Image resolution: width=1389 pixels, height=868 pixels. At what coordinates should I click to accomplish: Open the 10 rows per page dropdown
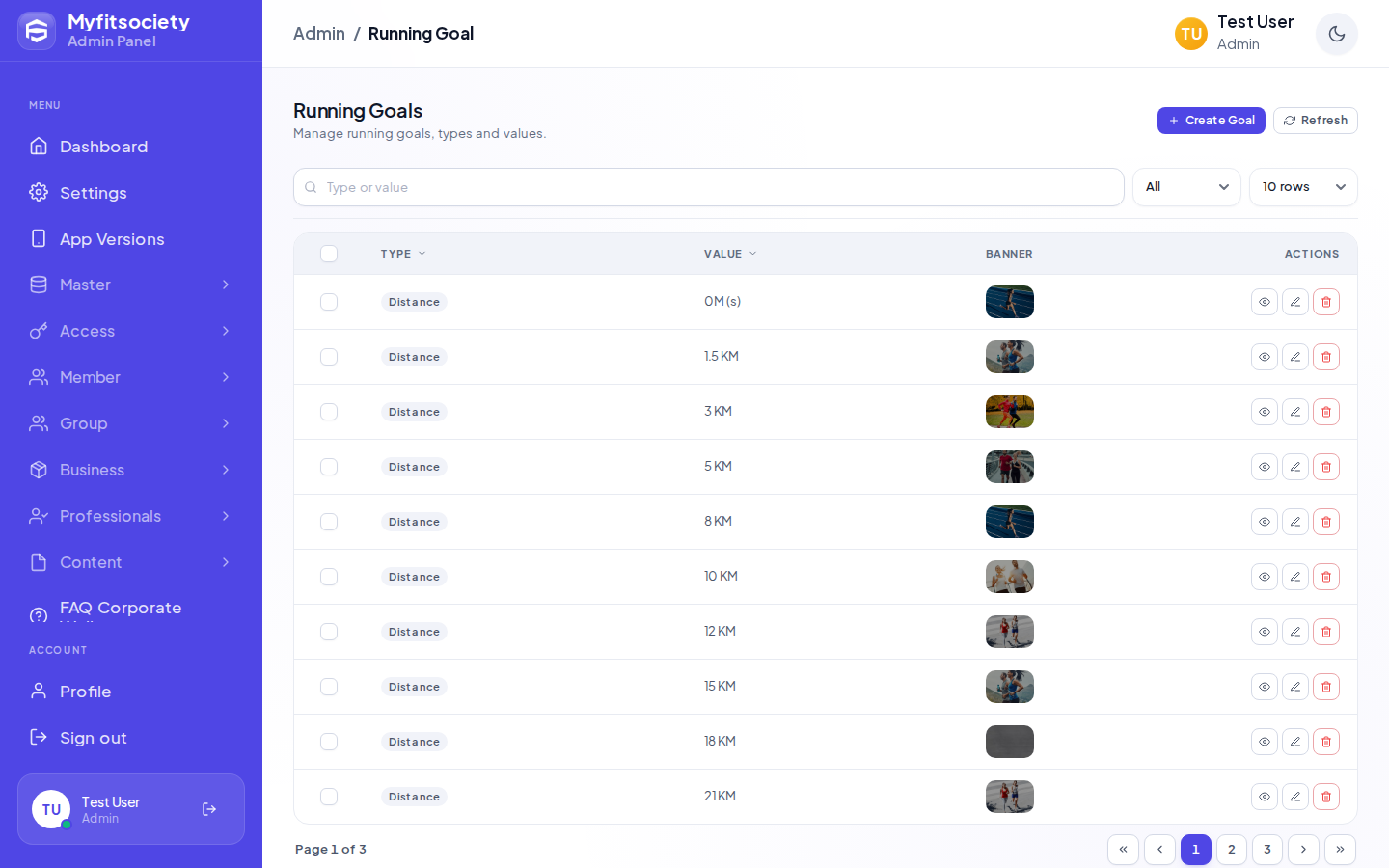click(1303, 187)
